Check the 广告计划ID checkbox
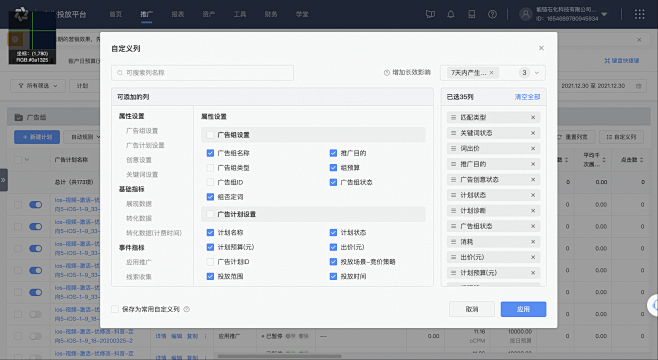This screenshot has height=360, width=658. tap(210, 262)
